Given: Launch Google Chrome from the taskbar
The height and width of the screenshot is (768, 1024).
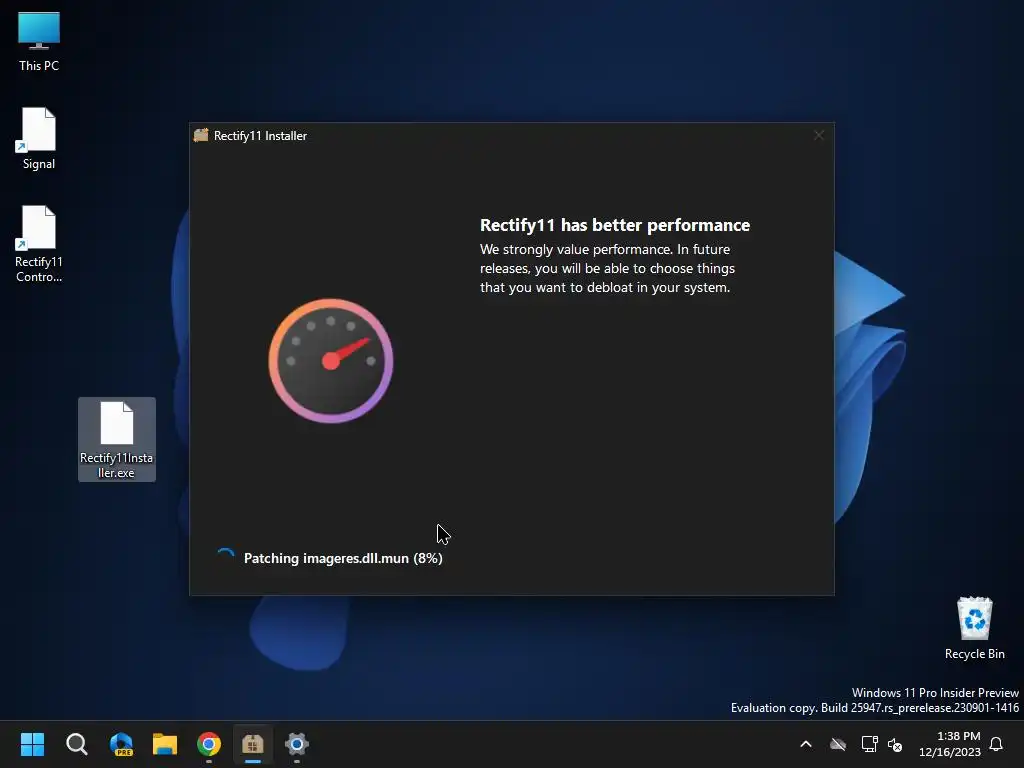Looking at the screenshot, I should 209,744.
